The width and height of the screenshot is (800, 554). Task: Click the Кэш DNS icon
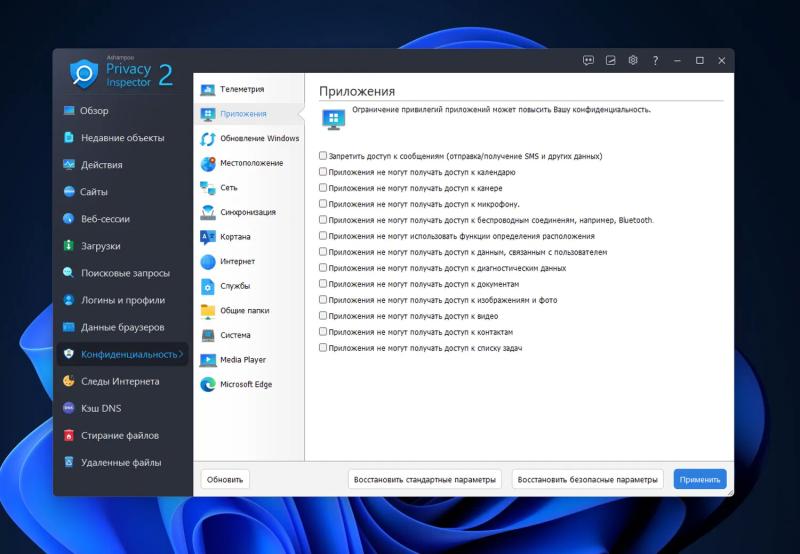[x=69, y=408]
